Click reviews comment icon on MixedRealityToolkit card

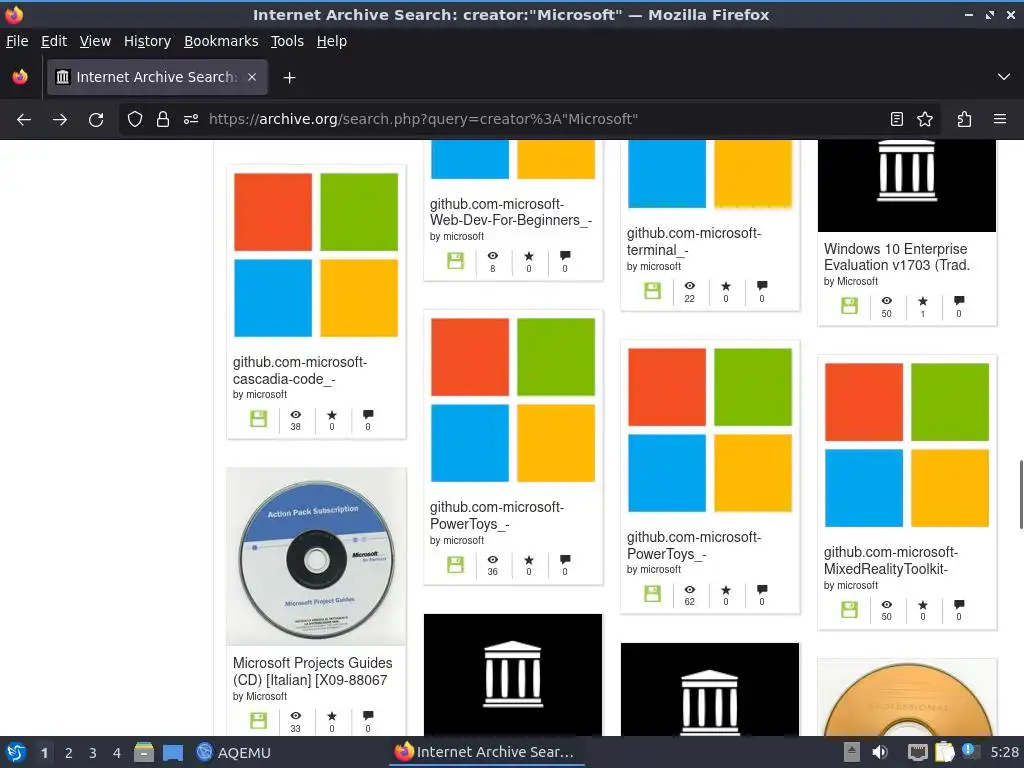point(959,605)
